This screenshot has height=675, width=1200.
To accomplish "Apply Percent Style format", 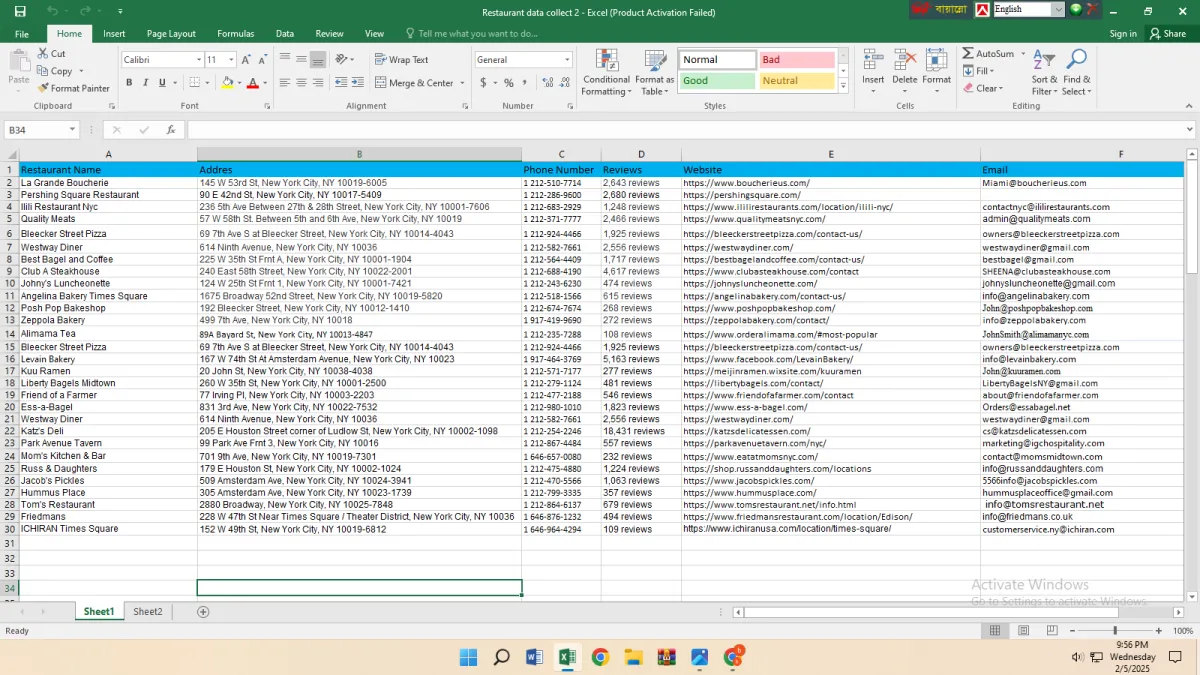I will pyautogui.click(x=509, y=83).
